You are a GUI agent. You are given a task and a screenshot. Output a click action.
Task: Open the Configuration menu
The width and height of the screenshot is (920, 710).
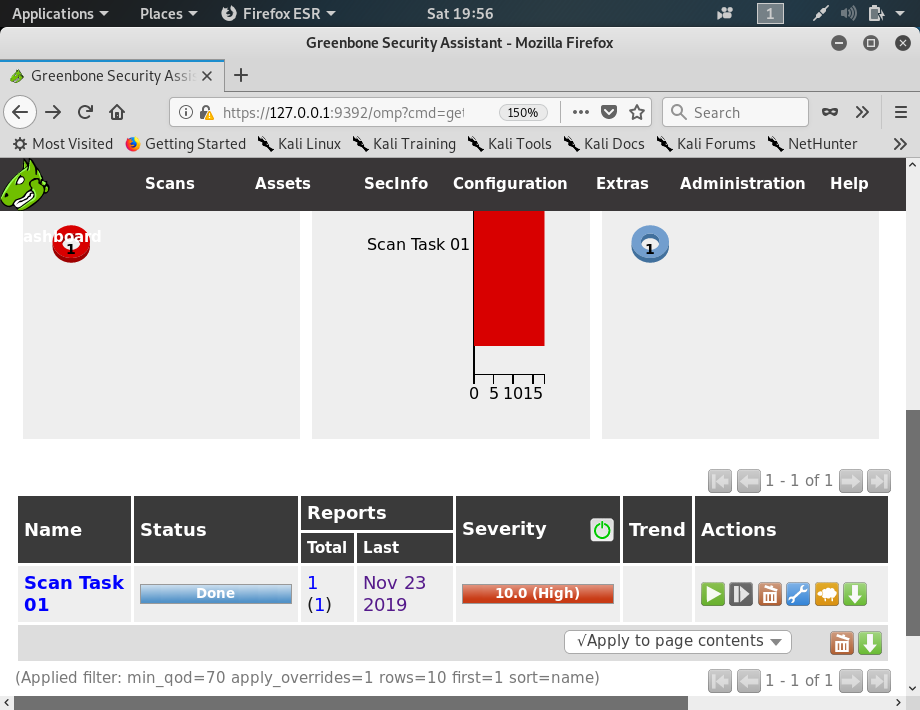coord(510,184)
